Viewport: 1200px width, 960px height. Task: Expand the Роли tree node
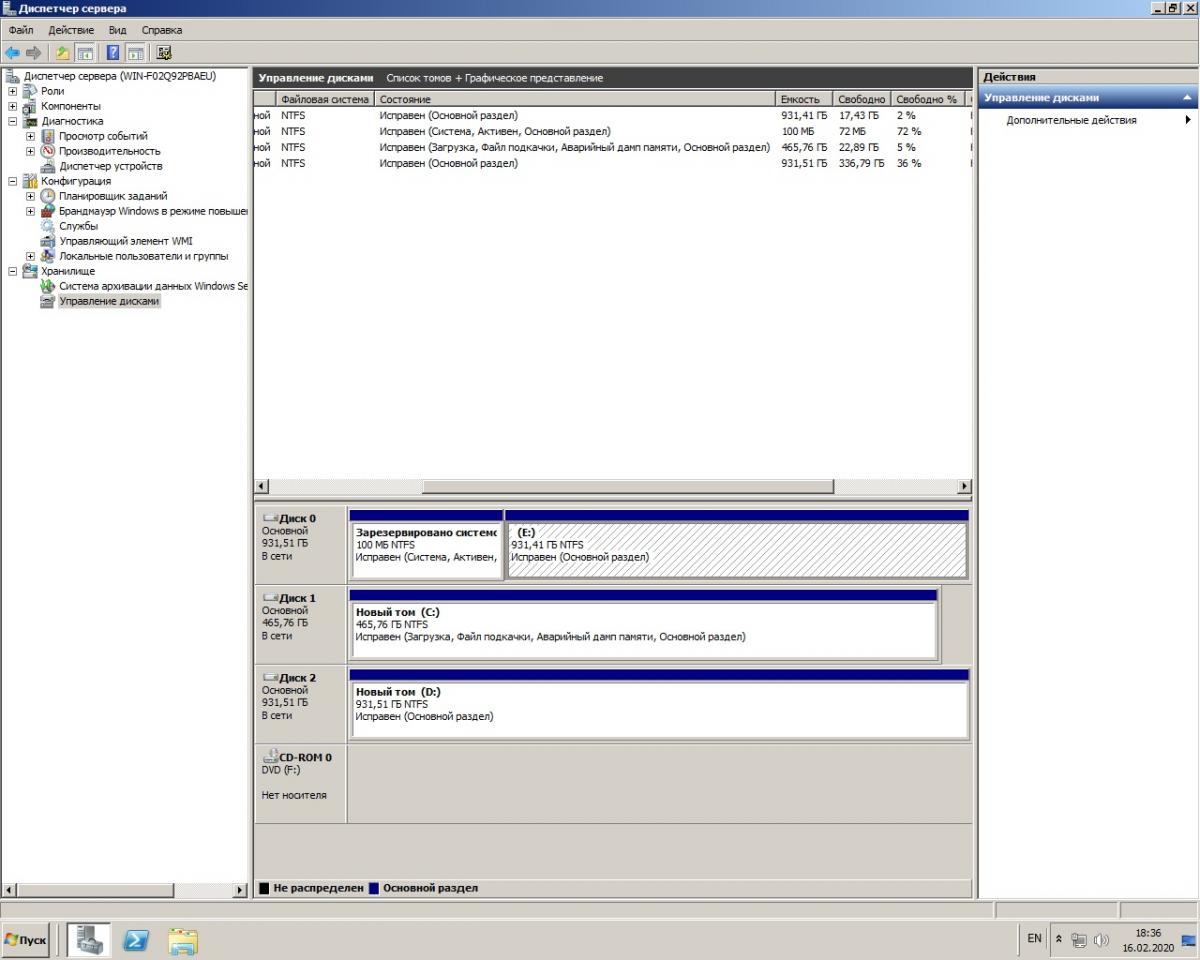(x=13, y=91)
